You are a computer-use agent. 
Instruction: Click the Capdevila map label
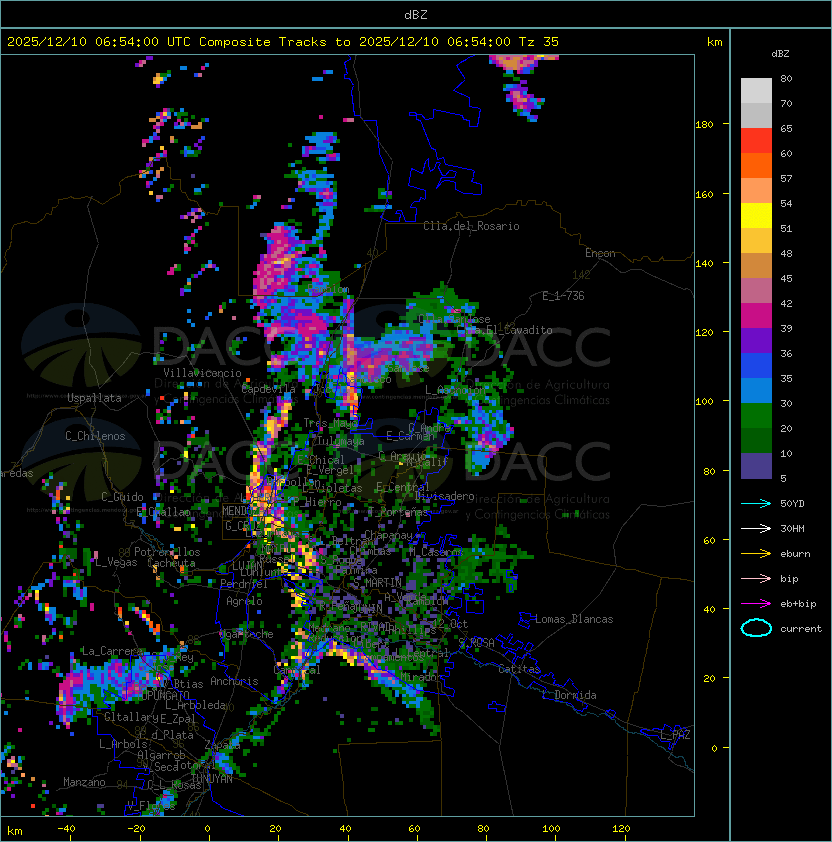click(x=268, y=389)
